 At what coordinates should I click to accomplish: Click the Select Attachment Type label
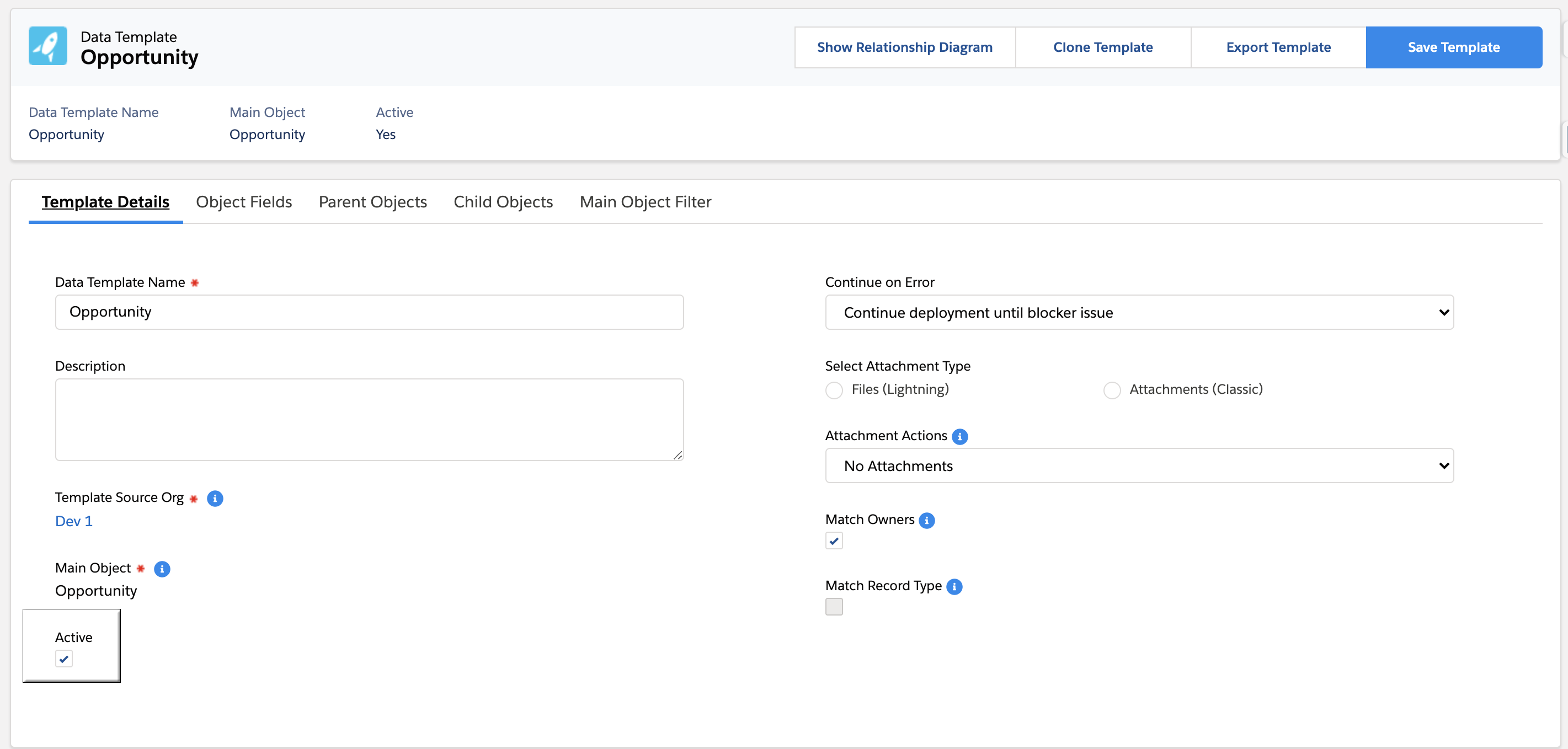897,366
